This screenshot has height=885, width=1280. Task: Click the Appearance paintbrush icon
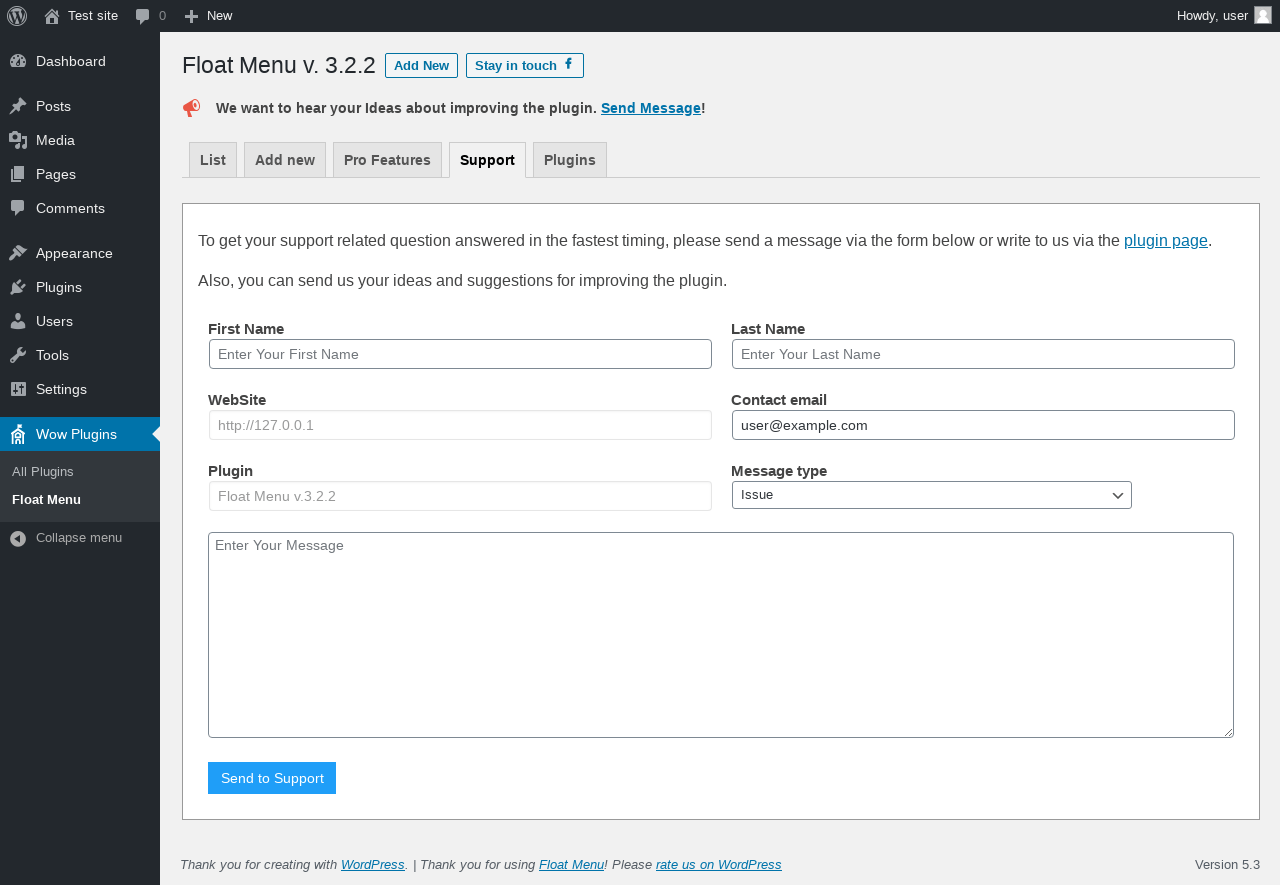click(x=18, y=253)
